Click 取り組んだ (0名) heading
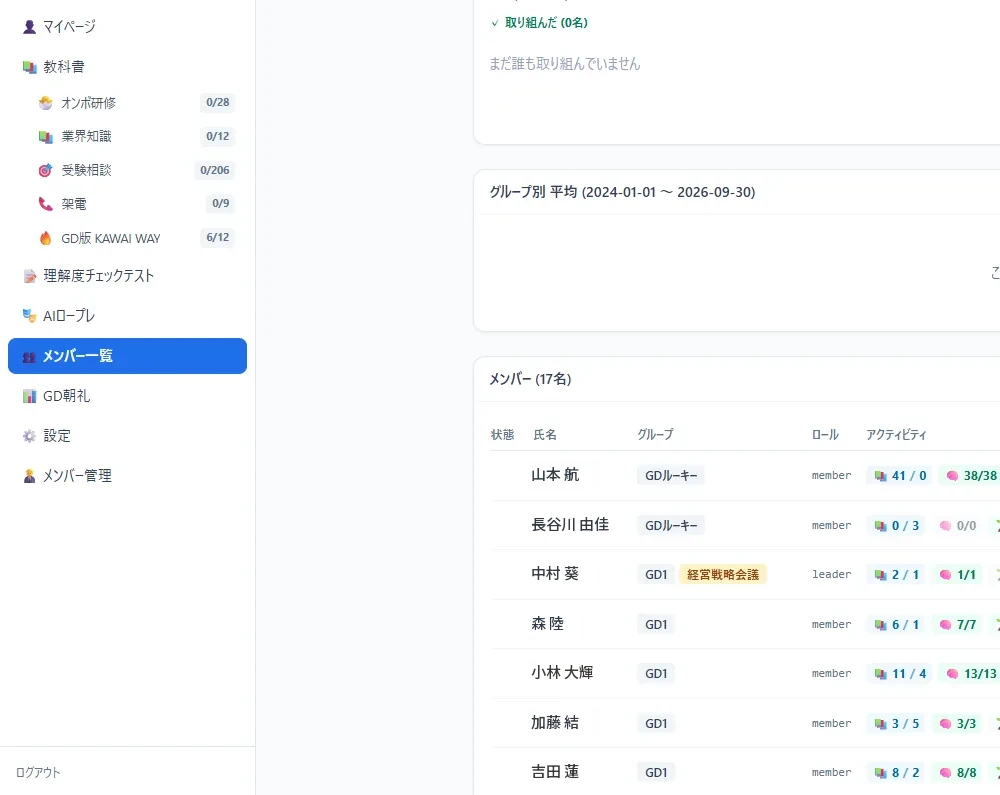 click(546, 22)
